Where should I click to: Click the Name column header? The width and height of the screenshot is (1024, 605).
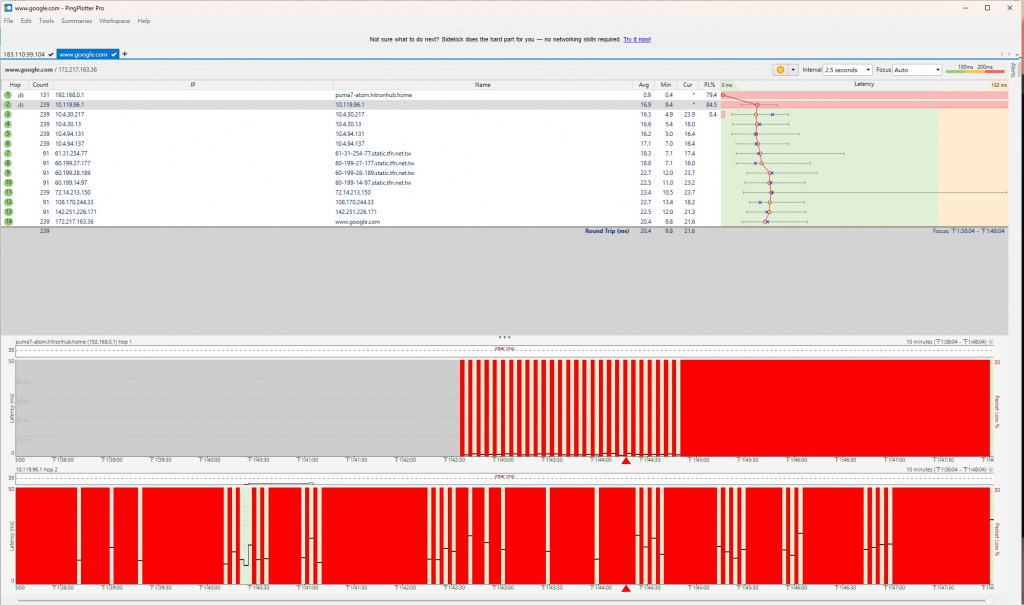(x=483, y=85)
